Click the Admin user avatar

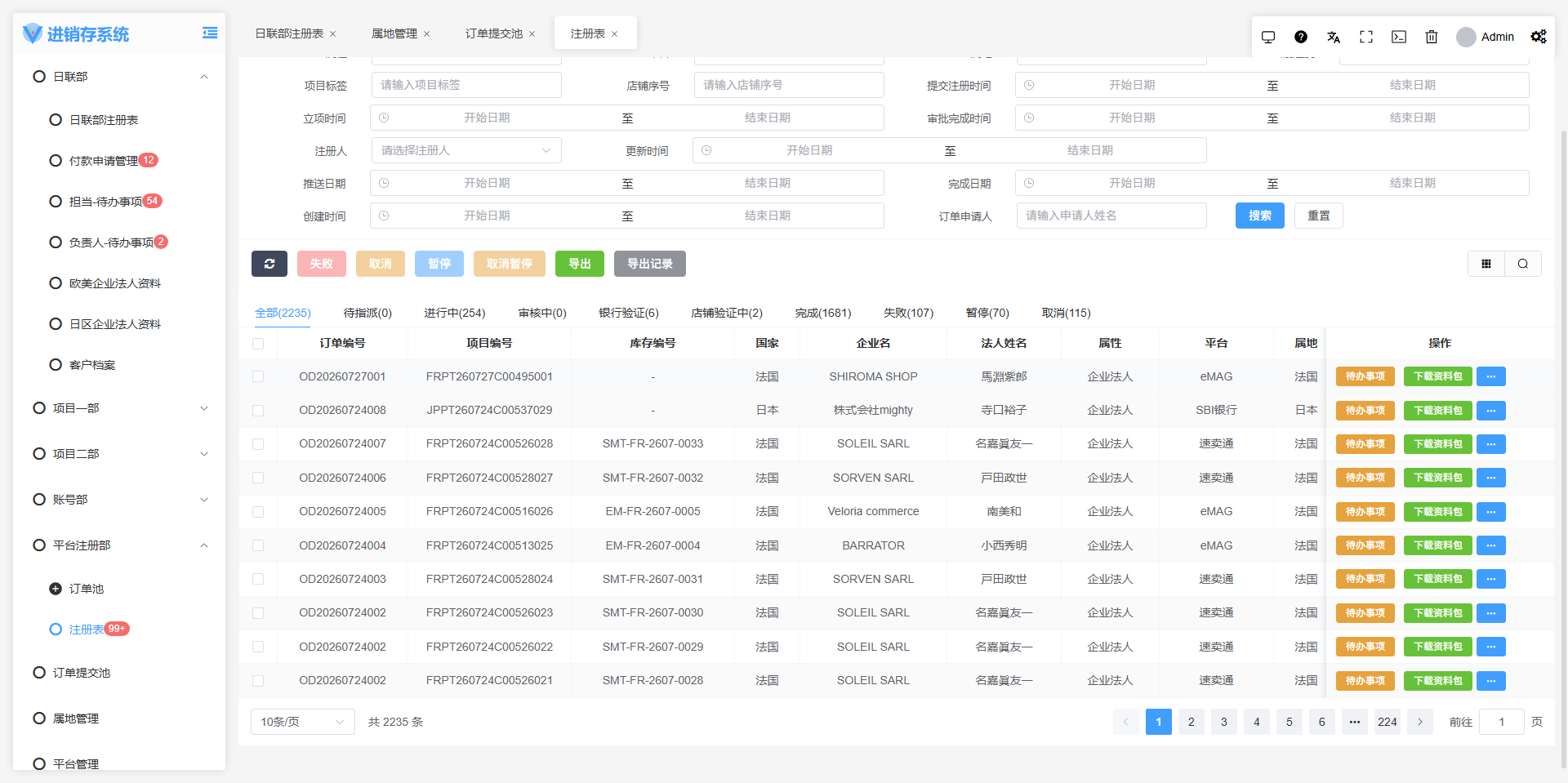[x=1467, y=37]
